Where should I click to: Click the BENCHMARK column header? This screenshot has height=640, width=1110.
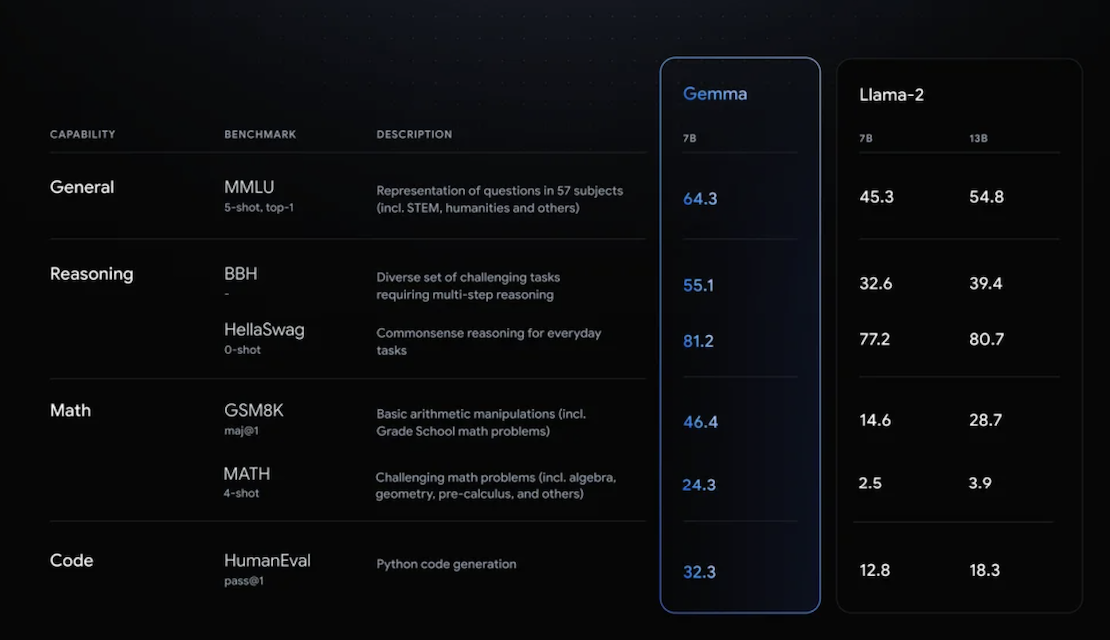[x=260, y=135]
